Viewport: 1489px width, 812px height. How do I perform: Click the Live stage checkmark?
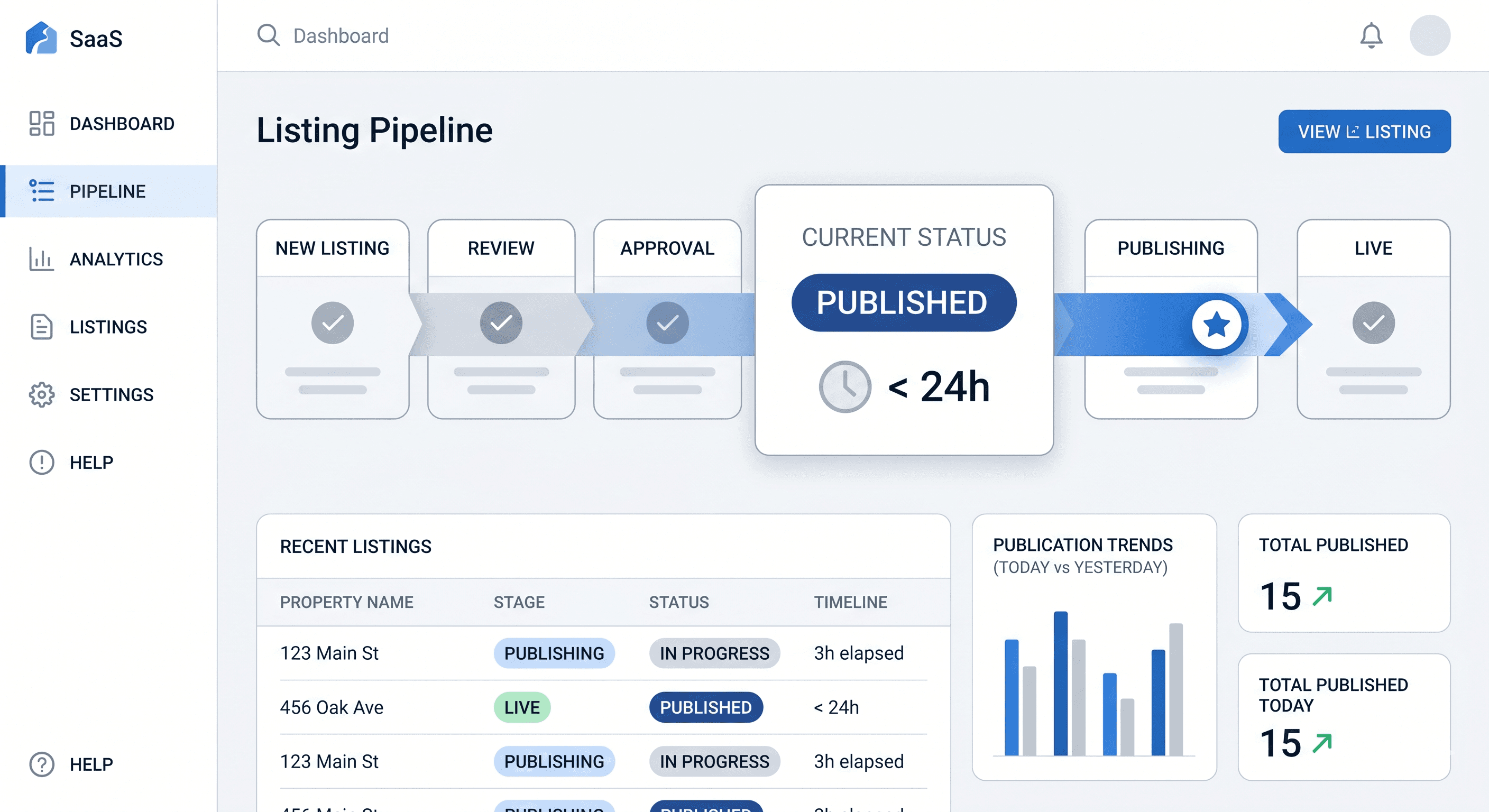(1373, 323)
